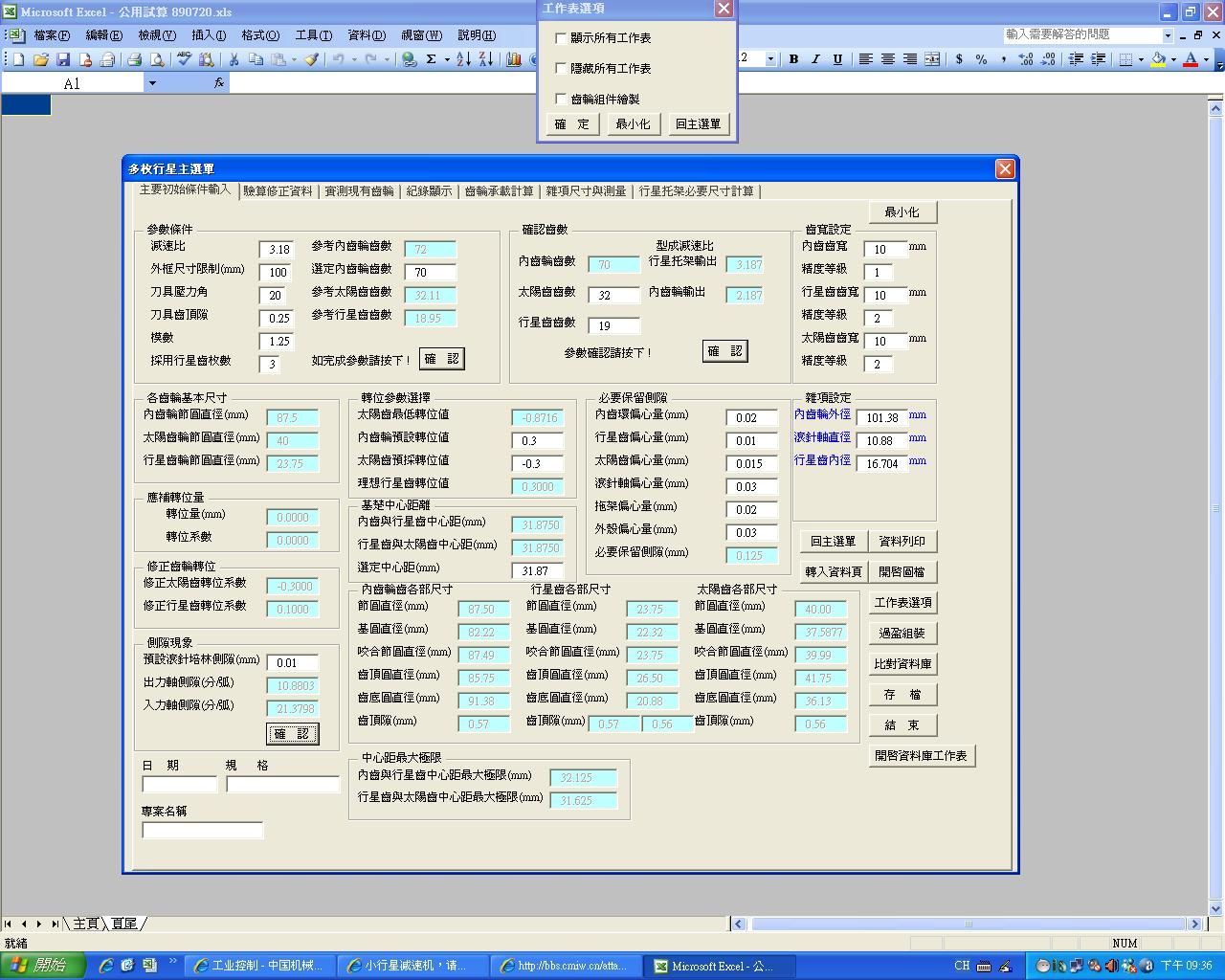Screen dimensions: 1225x980
Task: Click 回主選單 in 工作表選項 dialog
Action: (699, 124)
